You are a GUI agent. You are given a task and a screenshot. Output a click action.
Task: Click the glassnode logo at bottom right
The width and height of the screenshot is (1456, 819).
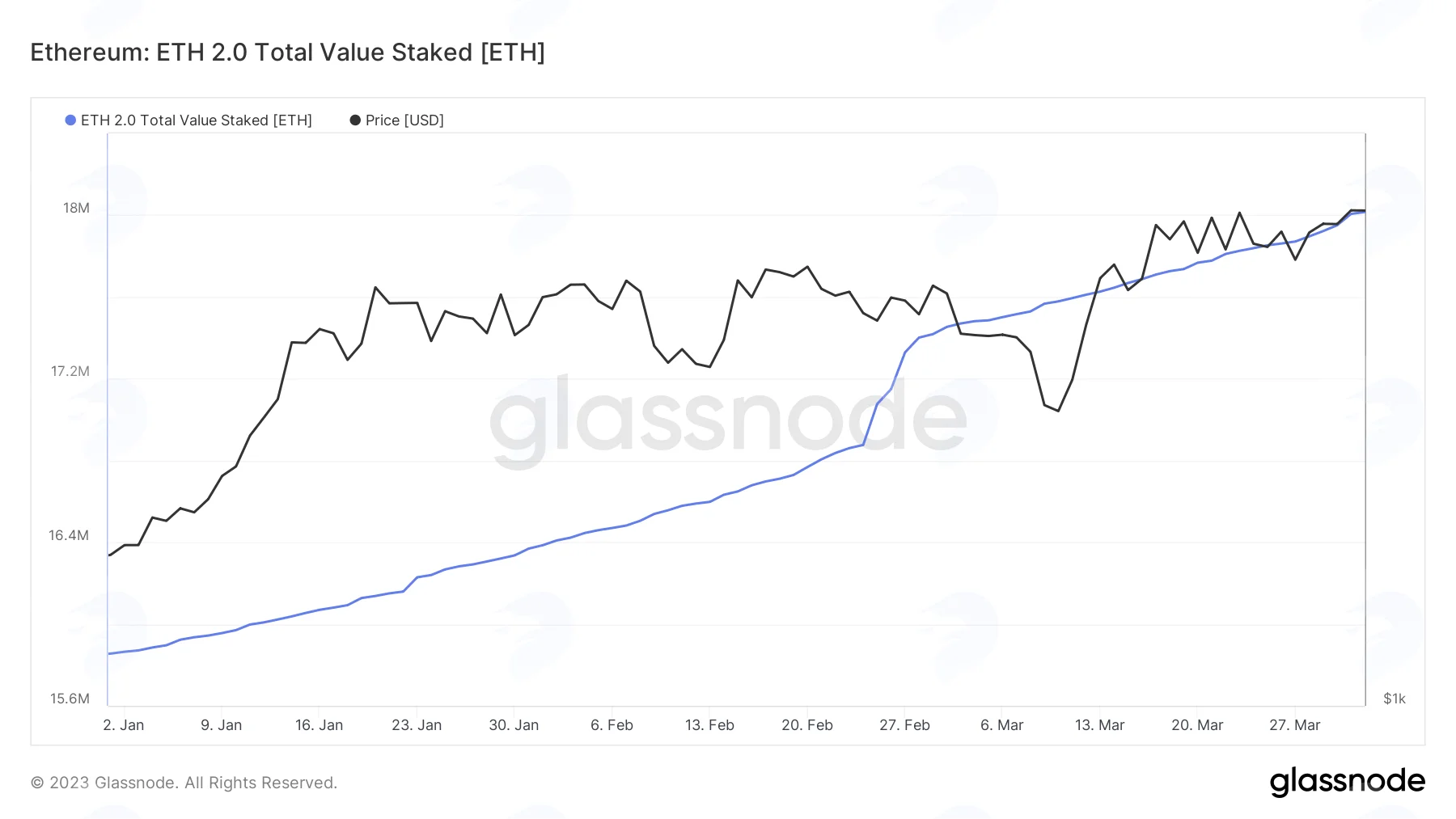[x=1347, y=782]
